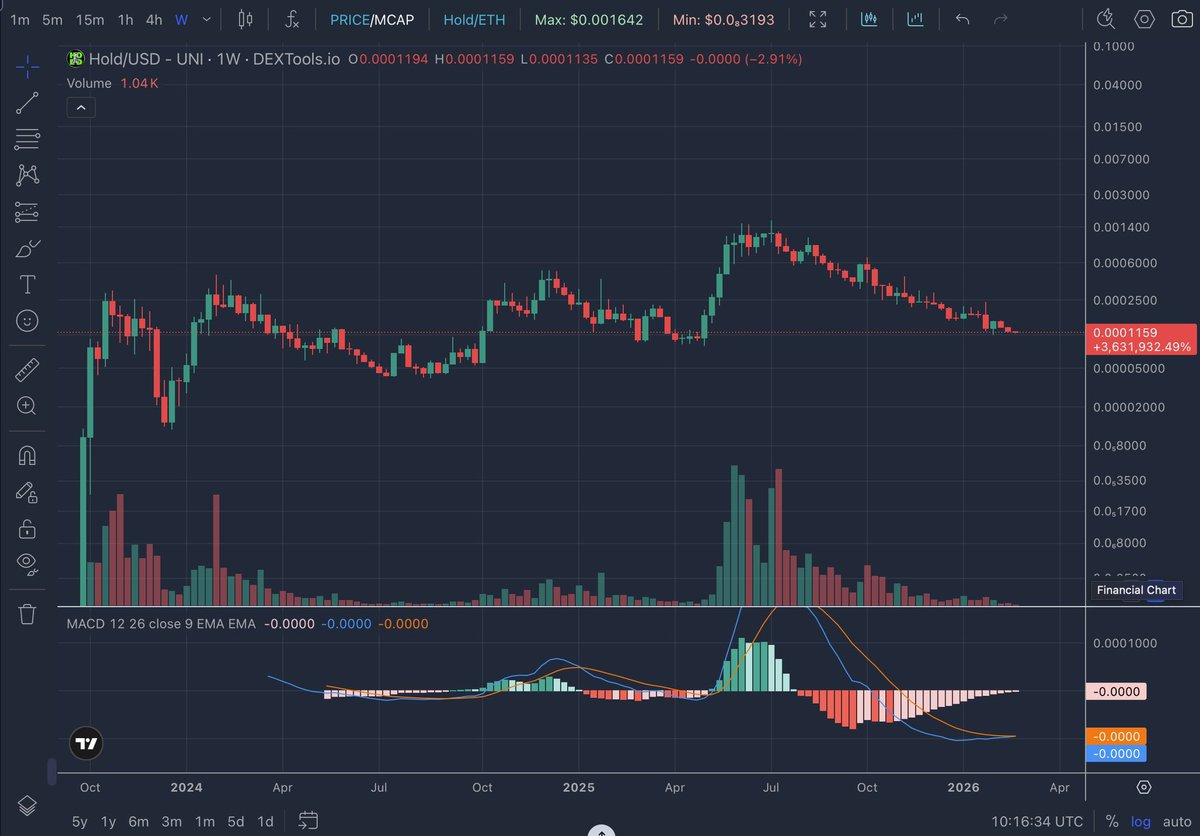Open the timeframe dropdown next to W

click(205, 18)
